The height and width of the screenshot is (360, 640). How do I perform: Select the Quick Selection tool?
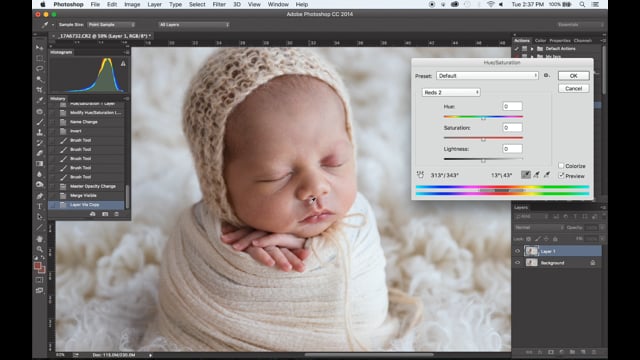click(x=40, y=79)
